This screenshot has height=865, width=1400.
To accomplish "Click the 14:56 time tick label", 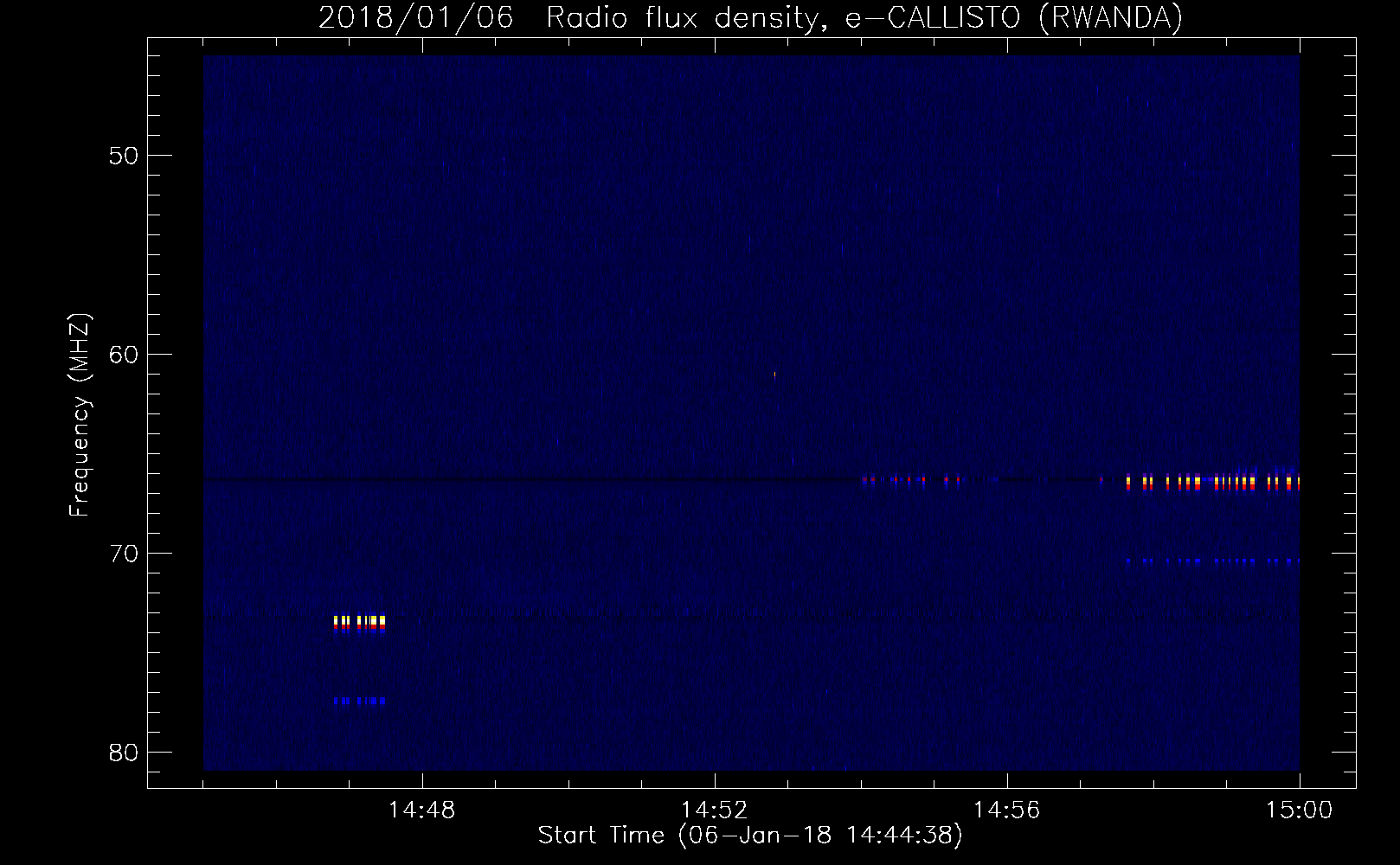I will [1007, 811].
